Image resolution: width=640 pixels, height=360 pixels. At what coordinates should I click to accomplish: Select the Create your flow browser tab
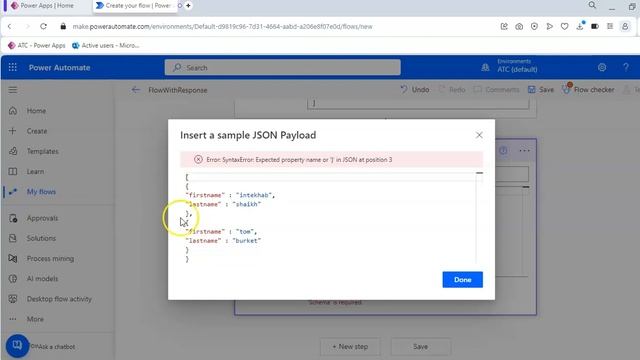[135, 6]
